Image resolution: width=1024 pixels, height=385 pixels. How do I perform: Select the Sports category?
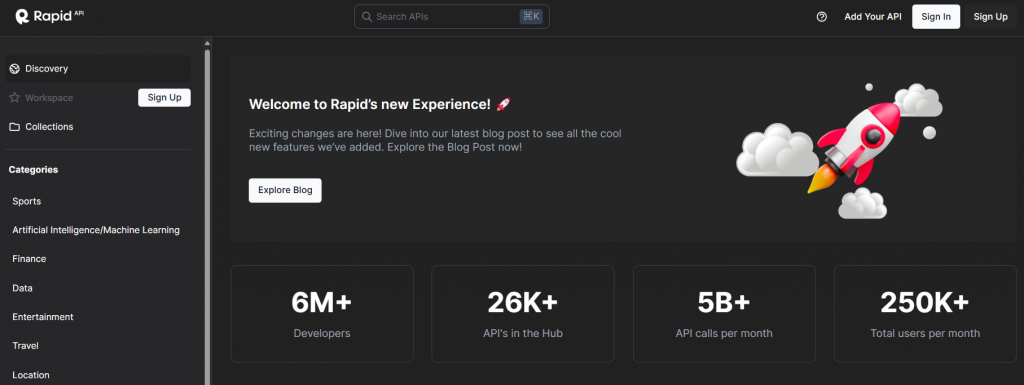[x=27, y=201]
